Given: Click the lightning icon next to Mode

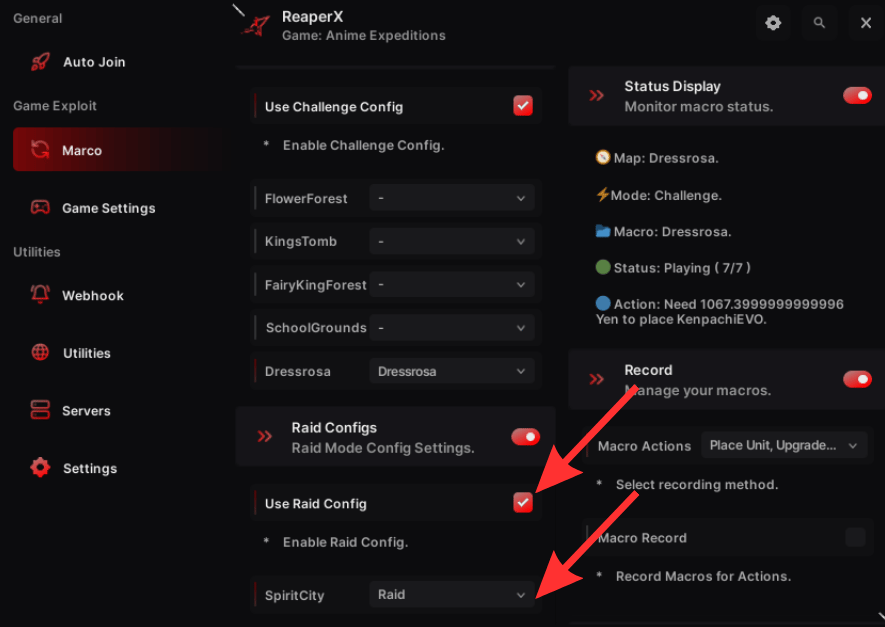Looking at the screenshot, I should [602, 195].
